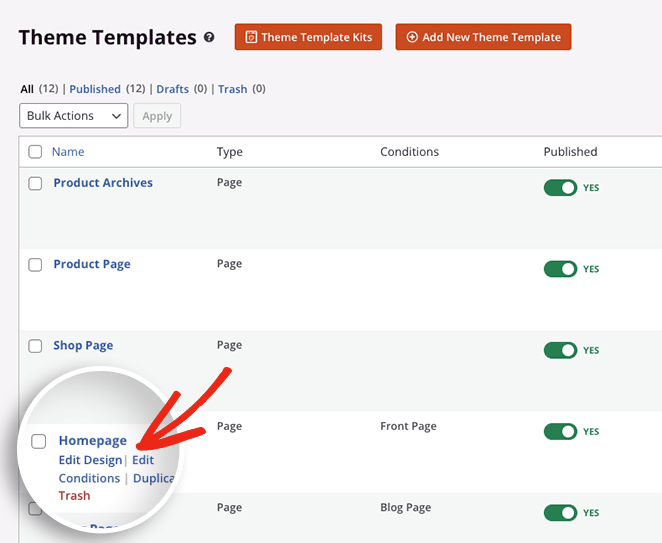Open the Trash filter
The height and width of the screenshot is (543, 662).
click(x=232, y=89)
